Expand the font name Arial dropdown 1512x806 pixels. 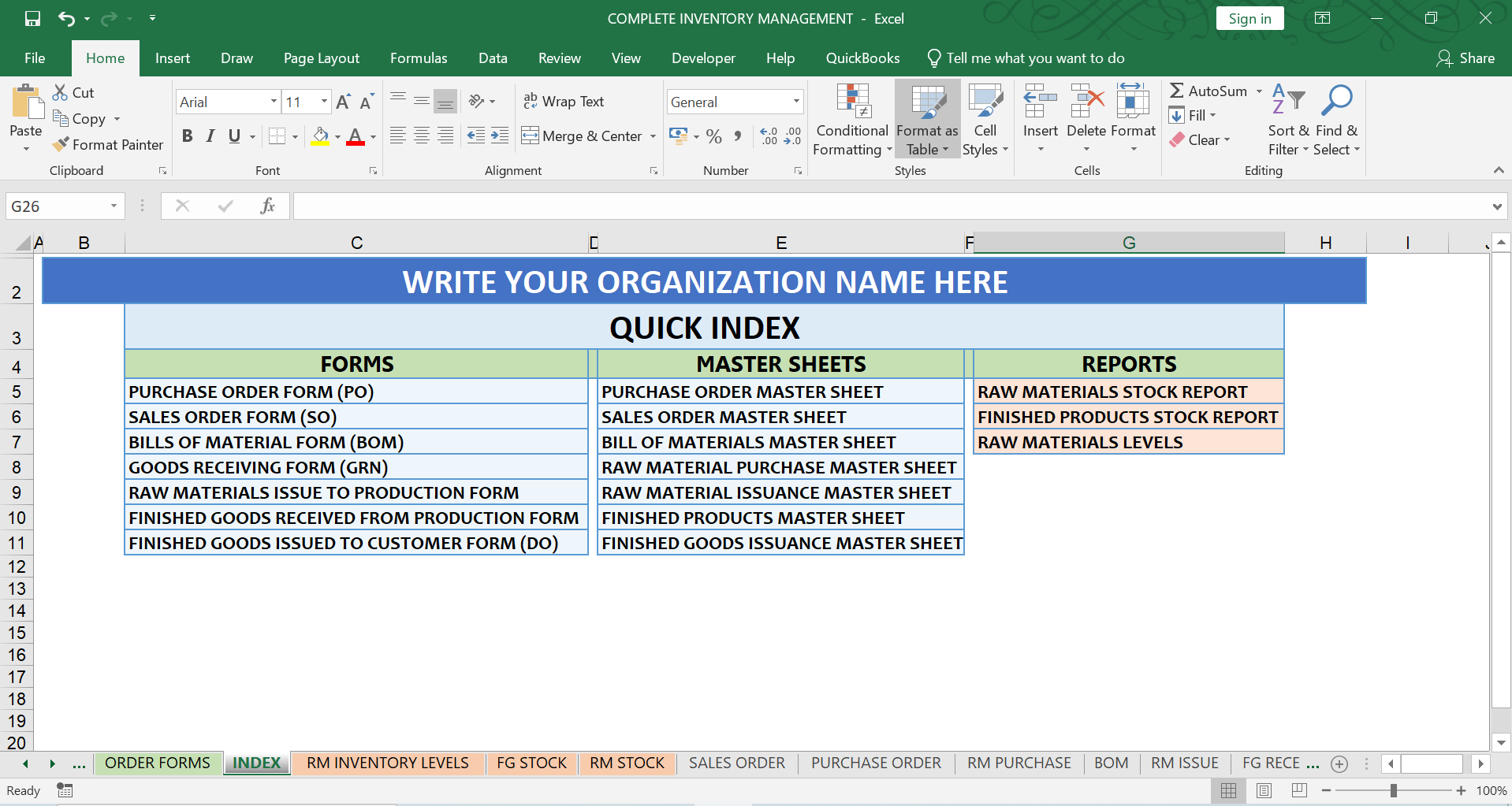pyautogui.click(x=274, y=101)
